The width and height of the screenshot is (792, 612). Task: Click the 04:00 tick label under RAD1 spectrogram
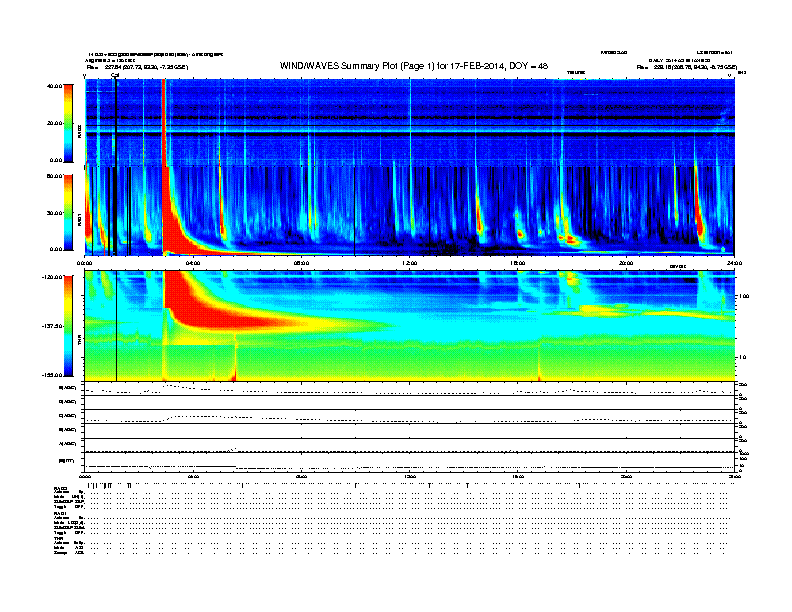193,263
